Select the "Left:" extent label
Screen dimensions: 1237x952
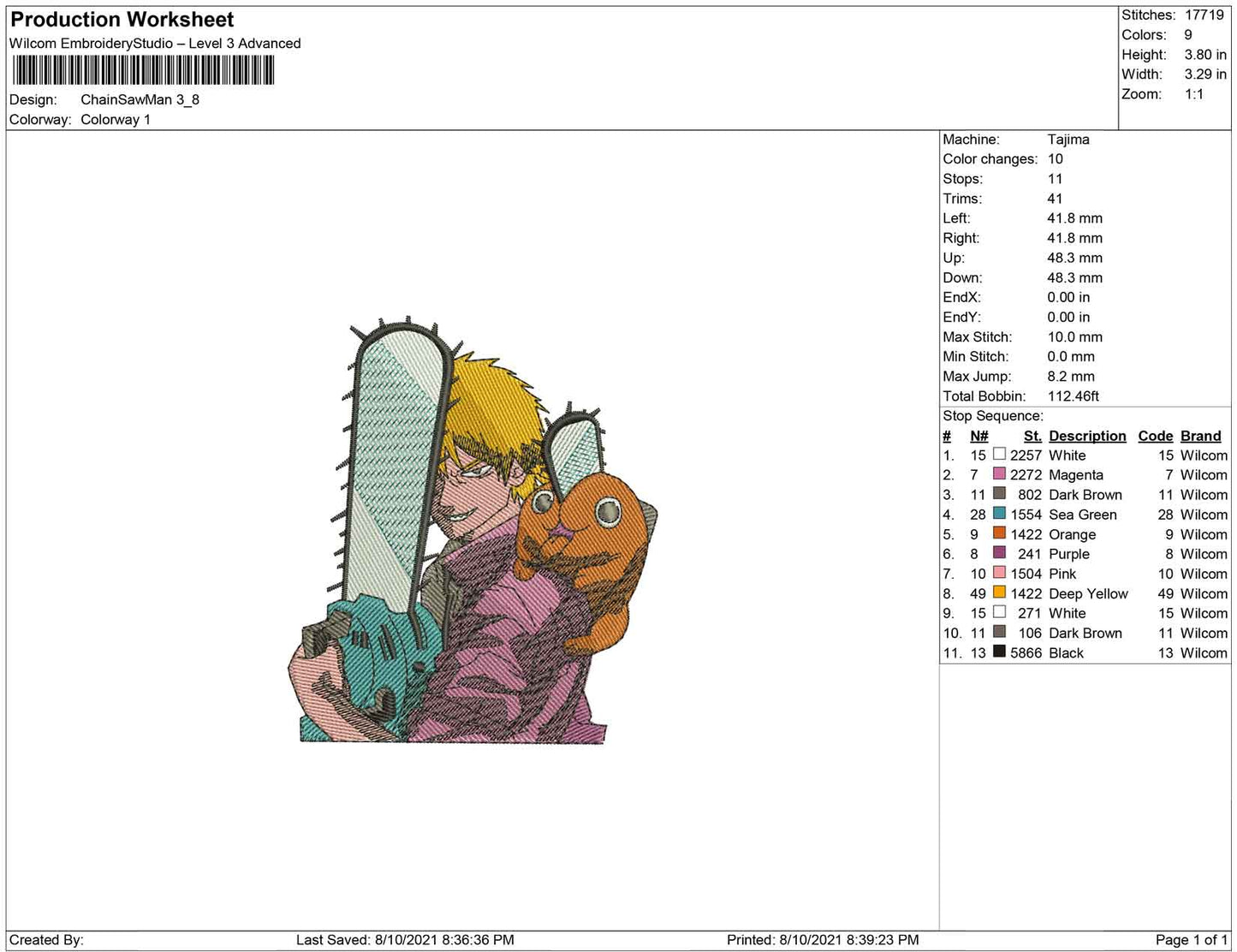pyautogui.click(x=956, y=218)
